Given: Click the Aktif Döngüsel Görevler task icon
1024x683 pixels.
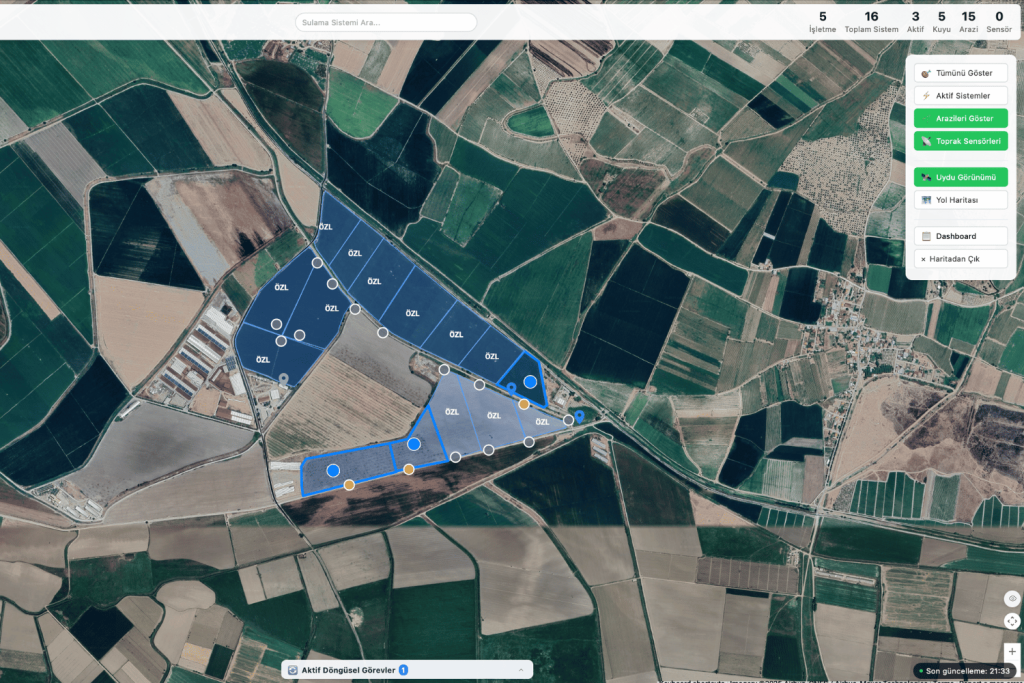Looking at the screenshot, I should 293,670.
